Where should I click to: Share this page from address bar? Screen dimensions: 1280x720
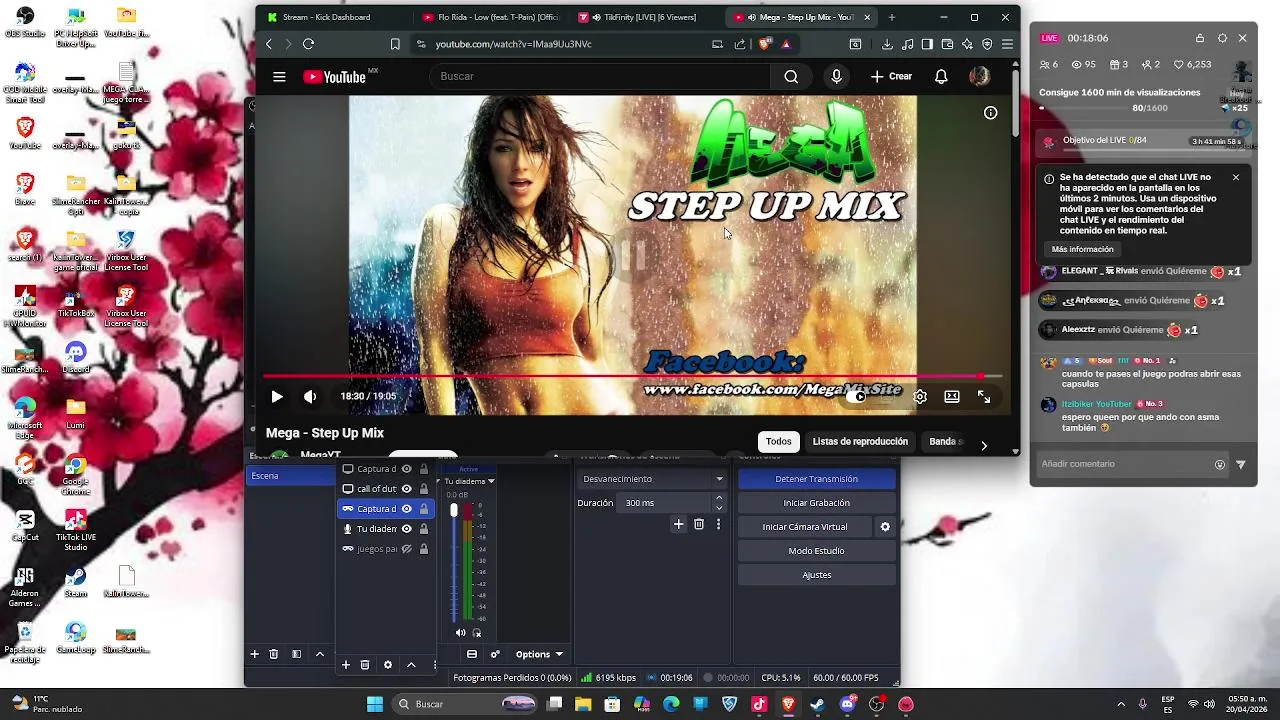click(x=740, y=44)
